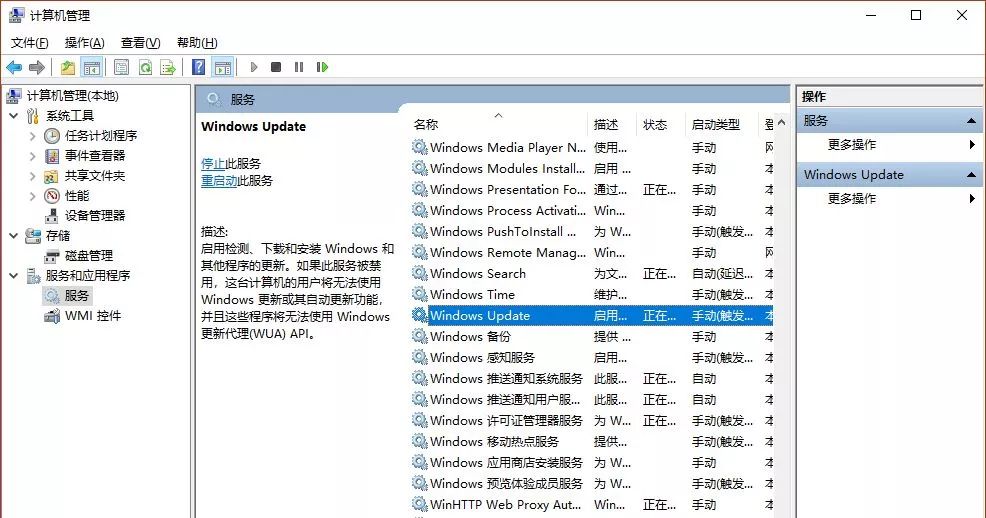986x518 pixels.
Task: Click the Export List toolbar icon
Action: tap(168, 67)
